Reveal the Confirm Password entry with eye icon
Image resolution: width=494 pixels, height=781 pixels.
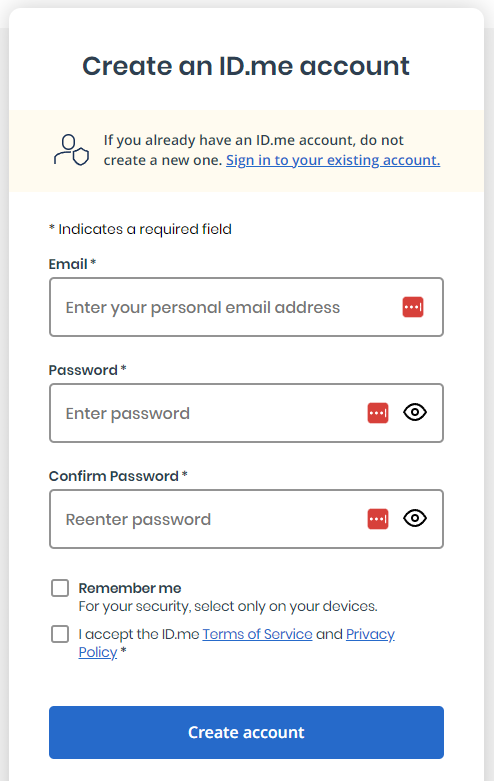[415, 519]
